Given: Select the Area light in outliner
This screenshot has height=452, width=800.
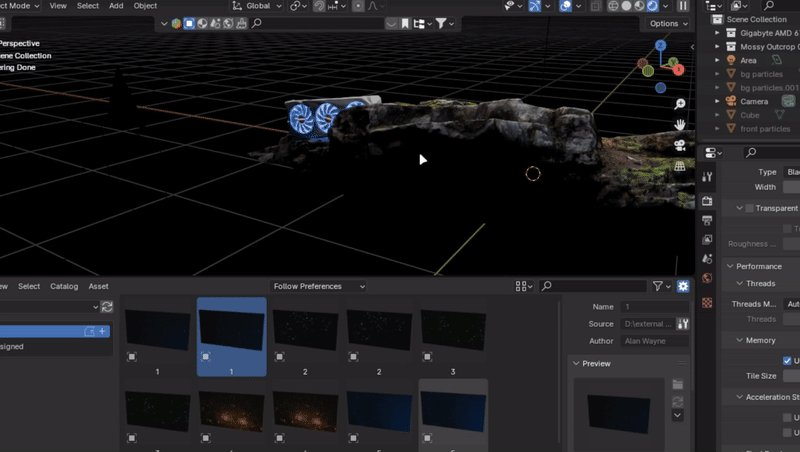Looking at the screenshot, I should (x=748, y=60).
